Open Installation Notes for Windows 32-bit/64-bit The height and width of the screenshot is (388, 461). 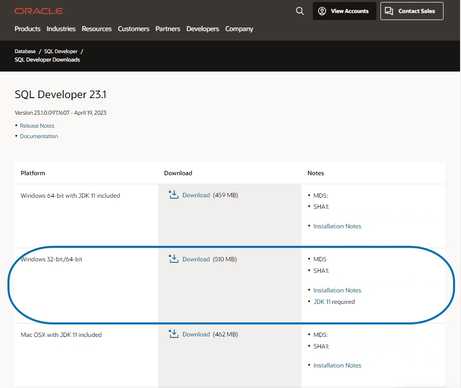(337, 290)
